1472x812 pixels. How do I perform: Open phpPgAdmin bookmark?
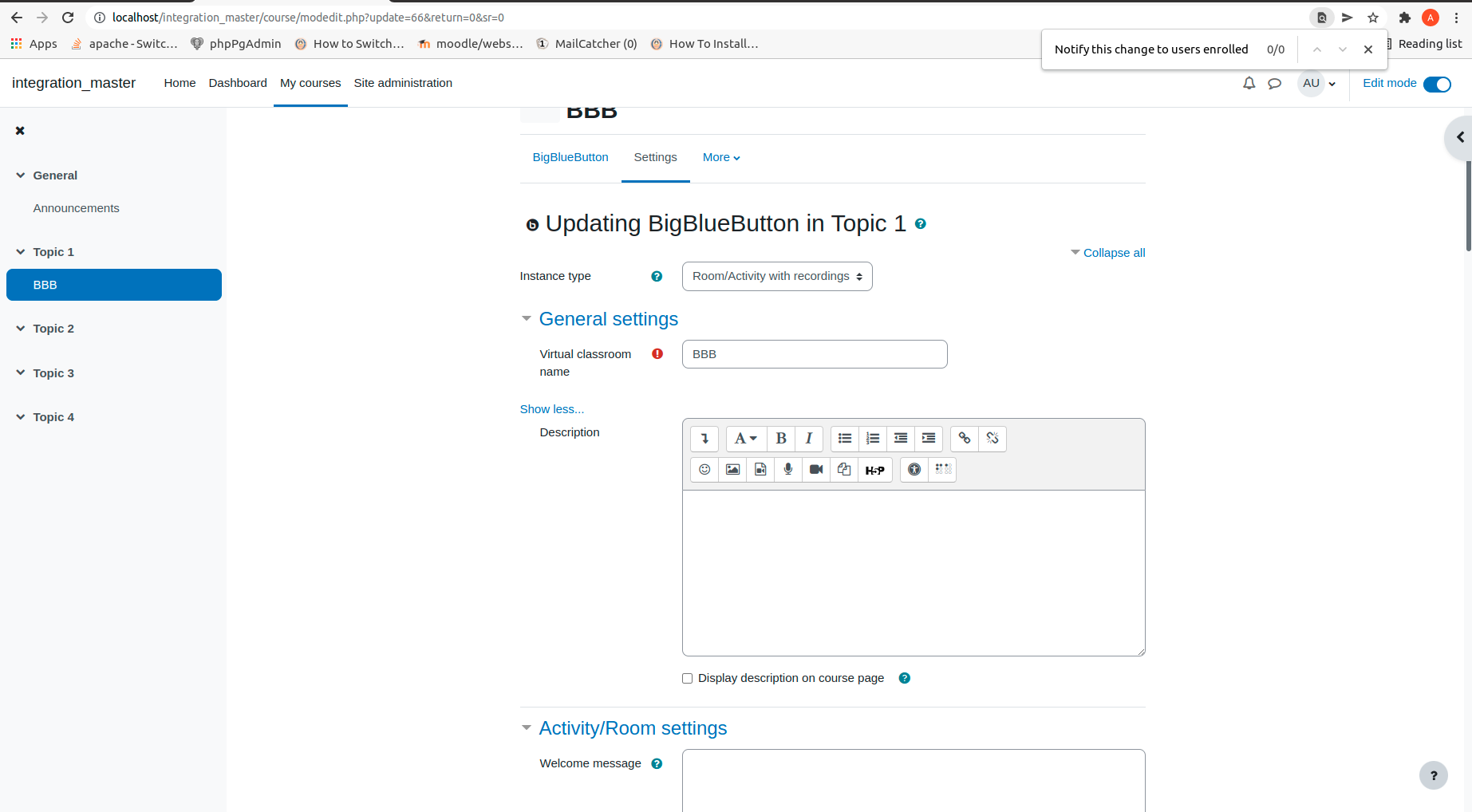point(236,44)
